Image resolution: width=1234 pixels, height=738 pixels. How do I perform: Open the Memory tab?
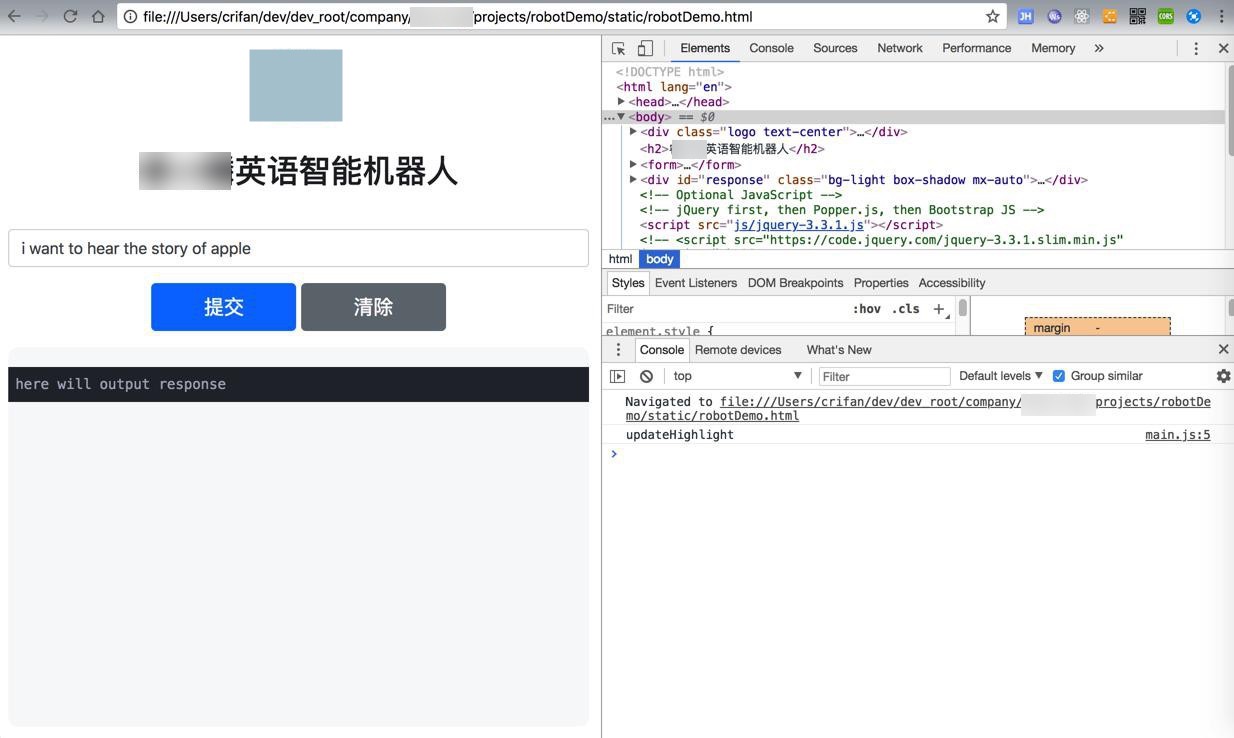pos(1053,48)
